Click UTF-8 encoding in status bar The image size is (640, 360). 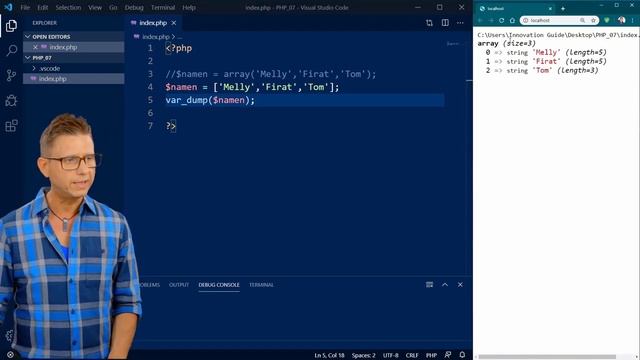391,355
